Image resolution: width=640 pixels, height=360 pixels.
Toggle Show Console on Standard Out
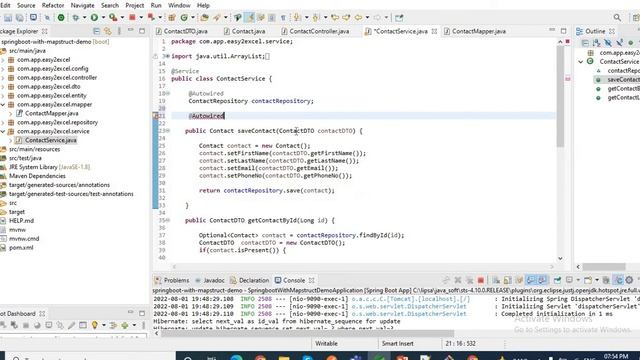tap(531, 280)
